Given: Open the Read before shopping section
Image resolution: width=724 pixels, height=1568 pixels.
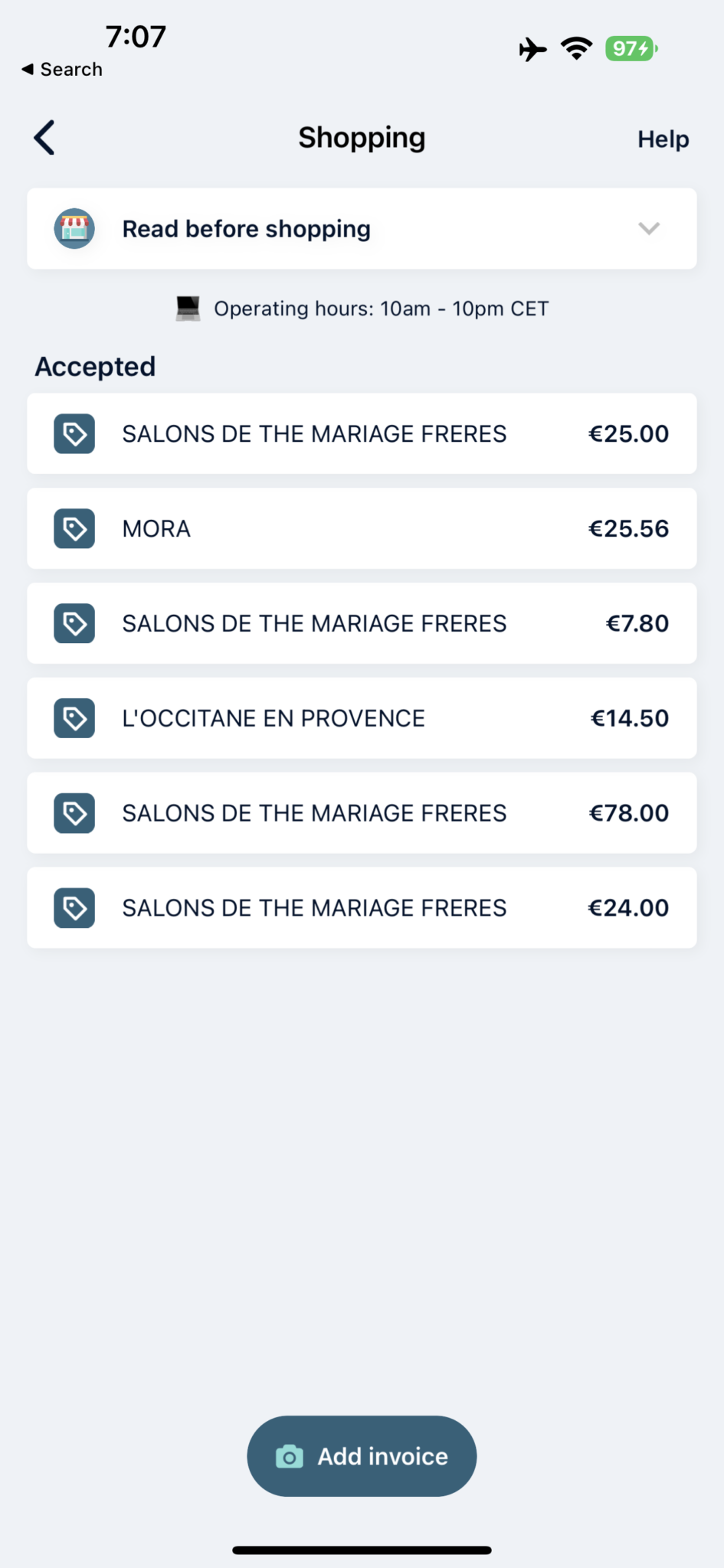Looking at the screenshot, I should coord(247,229).
